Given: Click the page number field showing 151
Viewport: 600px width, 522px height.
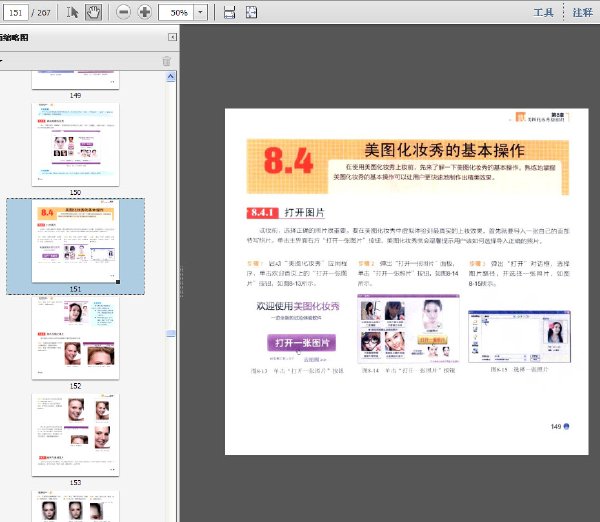Looking at the screenshot, I should click(x=15, y=12).
